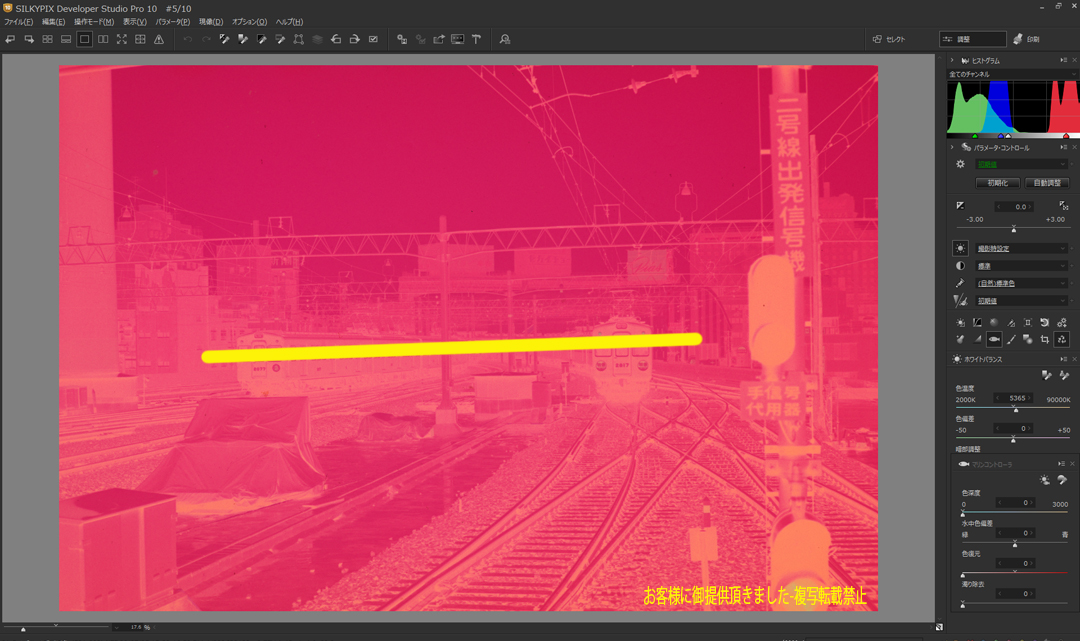Switch to combination filmstrip view

[66, 39]
